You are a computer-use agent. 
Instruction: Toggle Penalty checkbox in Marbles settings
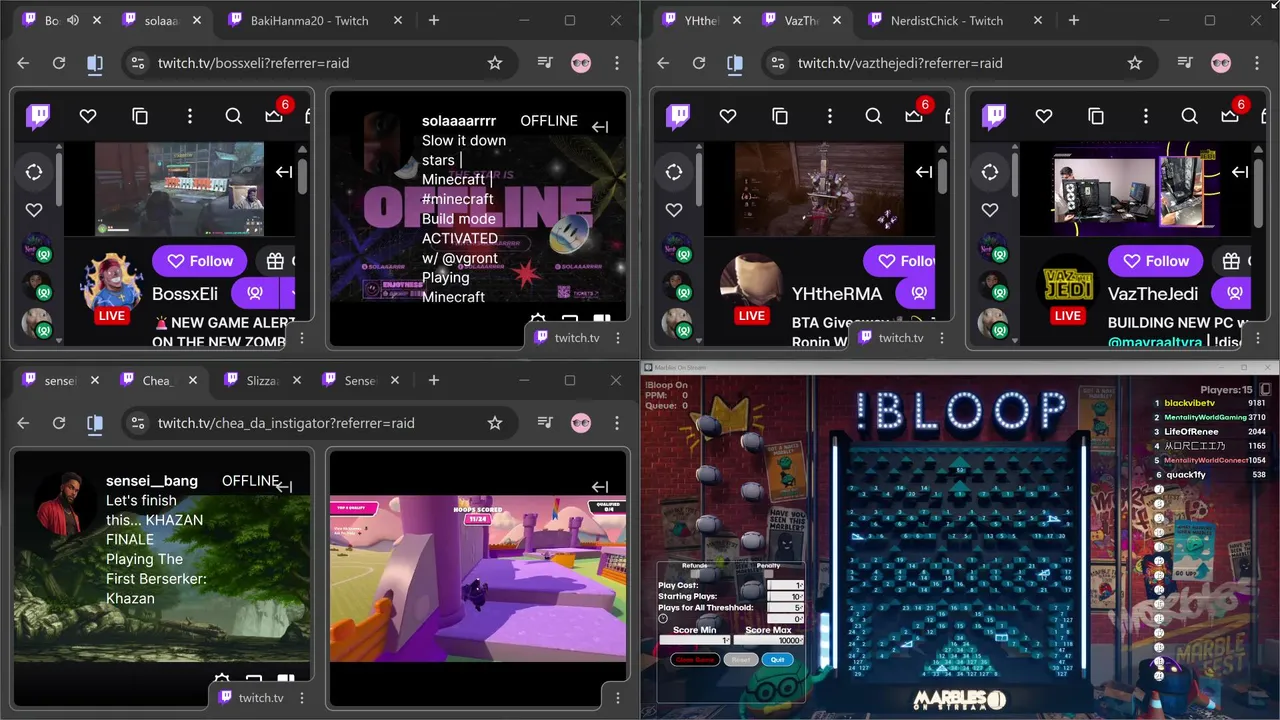point(769,574)
